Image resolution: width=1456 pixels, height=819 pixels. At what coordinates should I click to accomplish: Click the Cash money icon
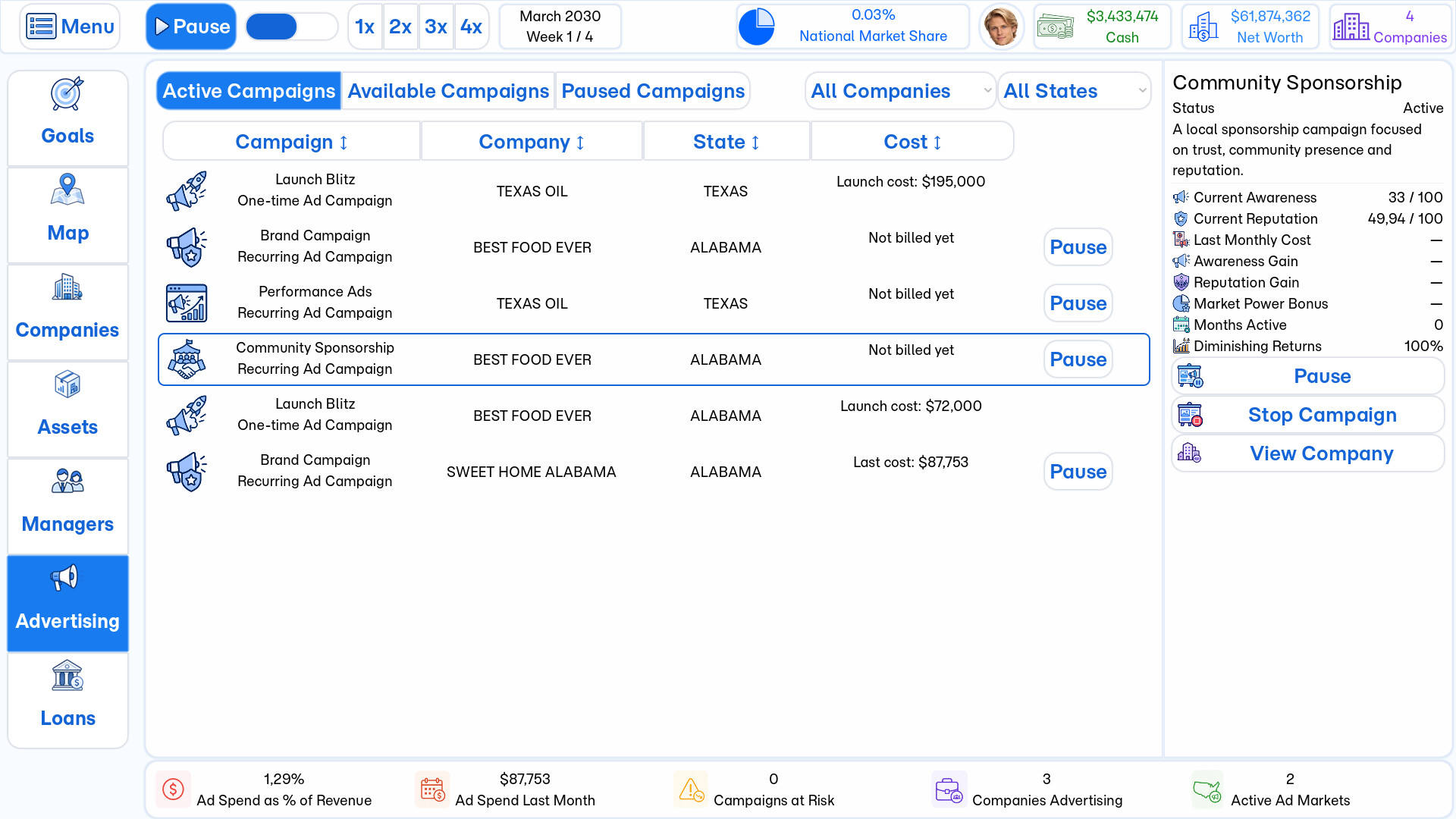[1056, 27]
